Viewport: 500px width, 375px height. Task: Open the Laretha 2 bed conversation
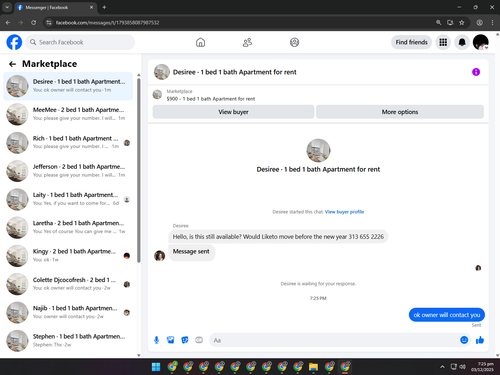pyautogui.click(x=68, y=228)
